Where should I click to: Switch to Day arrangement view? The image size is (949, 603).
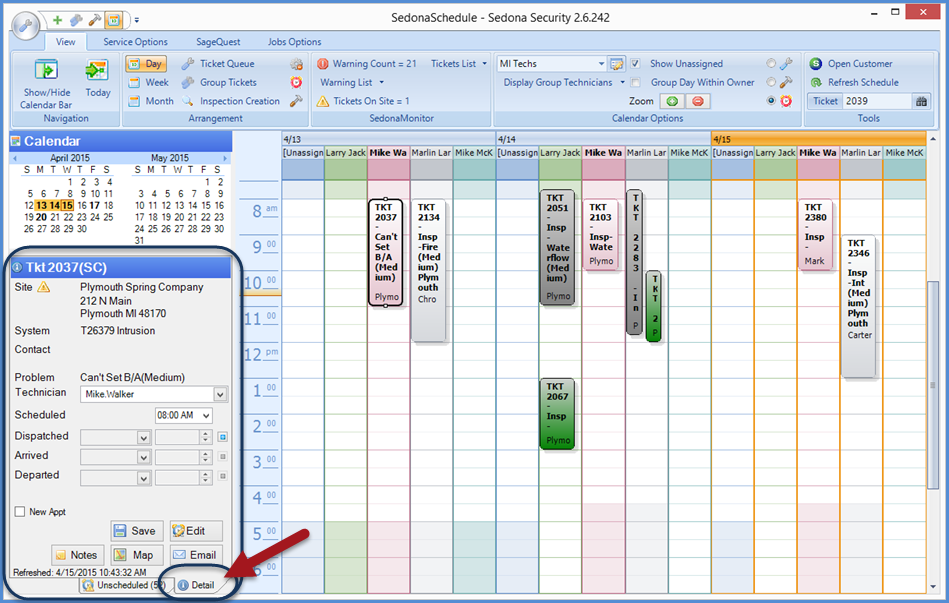point(145,64)
